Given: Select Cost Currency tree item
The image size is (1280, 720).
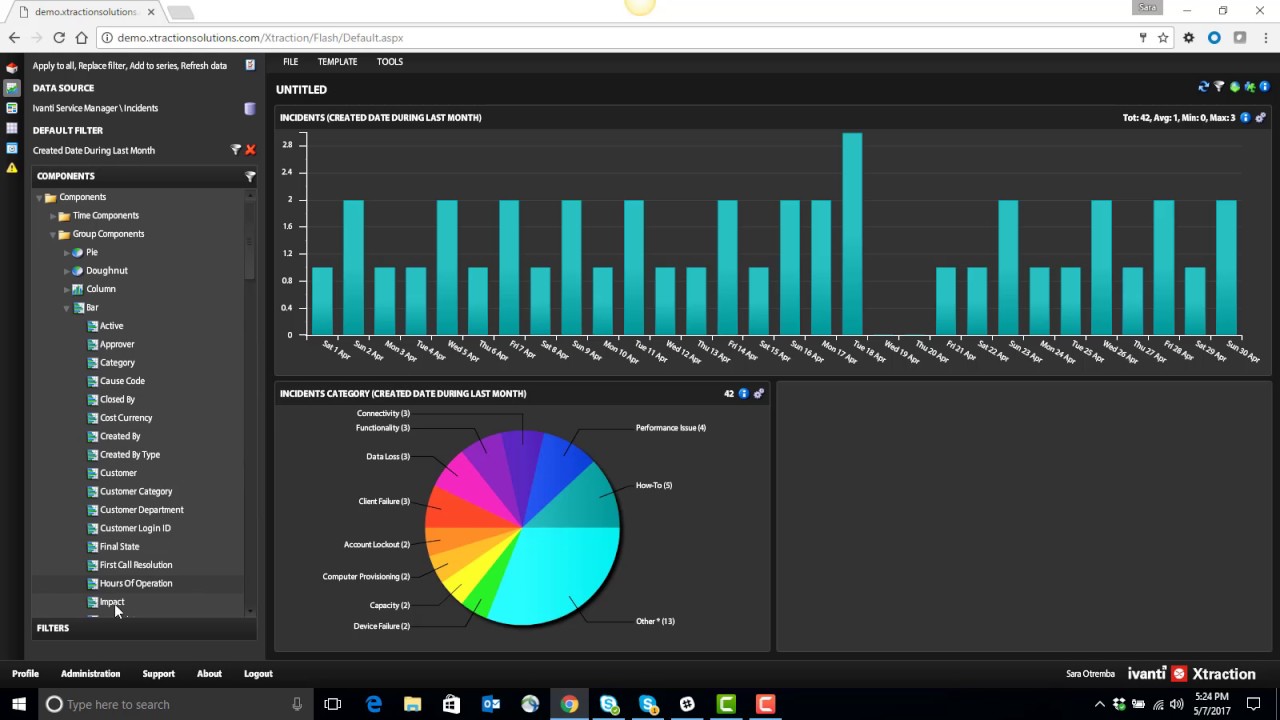Looking at the screenshot, I should pos(126,418).
